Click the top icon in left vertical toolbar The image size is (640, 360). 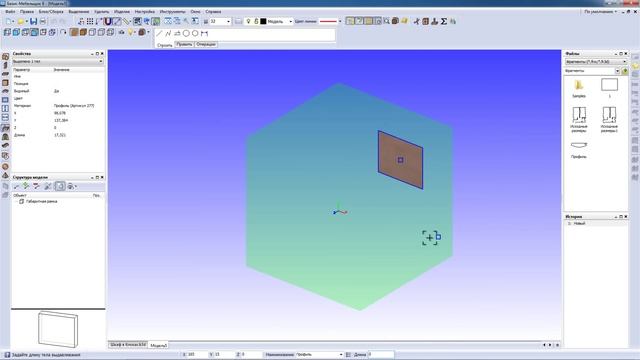coord(5,57)
